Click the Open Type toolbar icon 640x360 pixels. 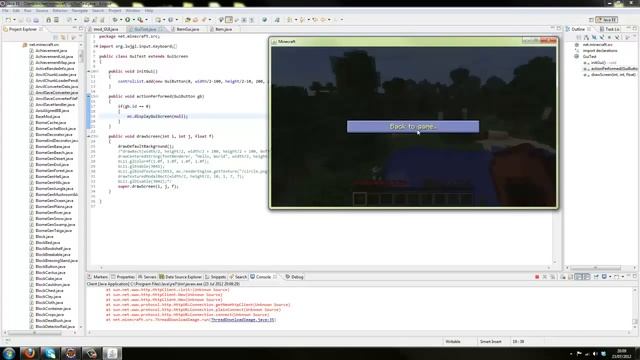click(188, 20)
